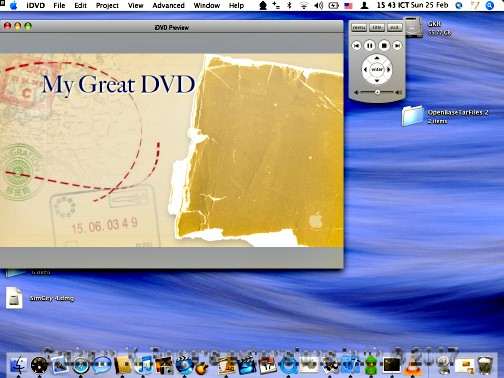
Task: Open Finder from the Dock
Action: [x=18, y=364]
